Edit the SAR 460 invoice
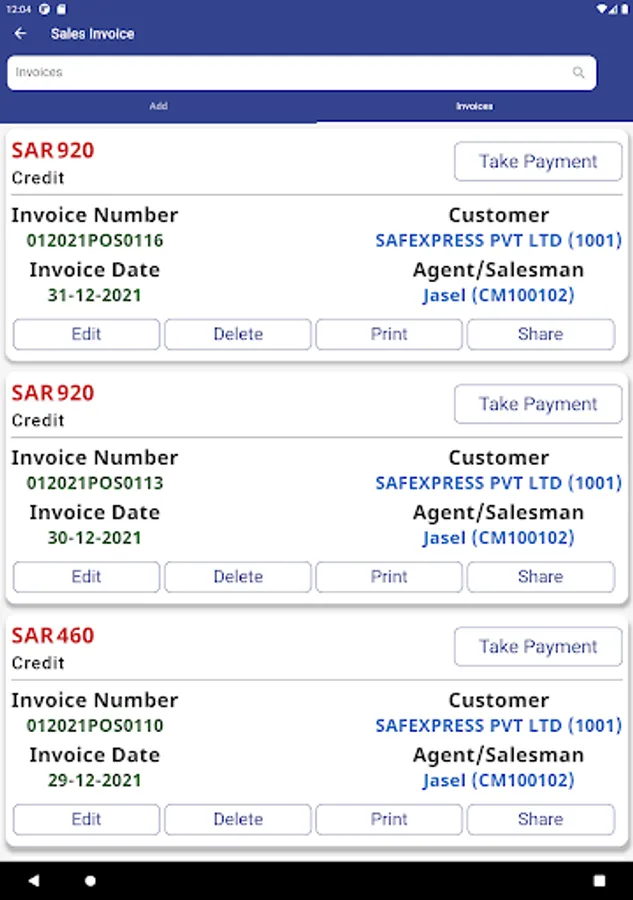The image size is (633, 900). tap(86, 819)
